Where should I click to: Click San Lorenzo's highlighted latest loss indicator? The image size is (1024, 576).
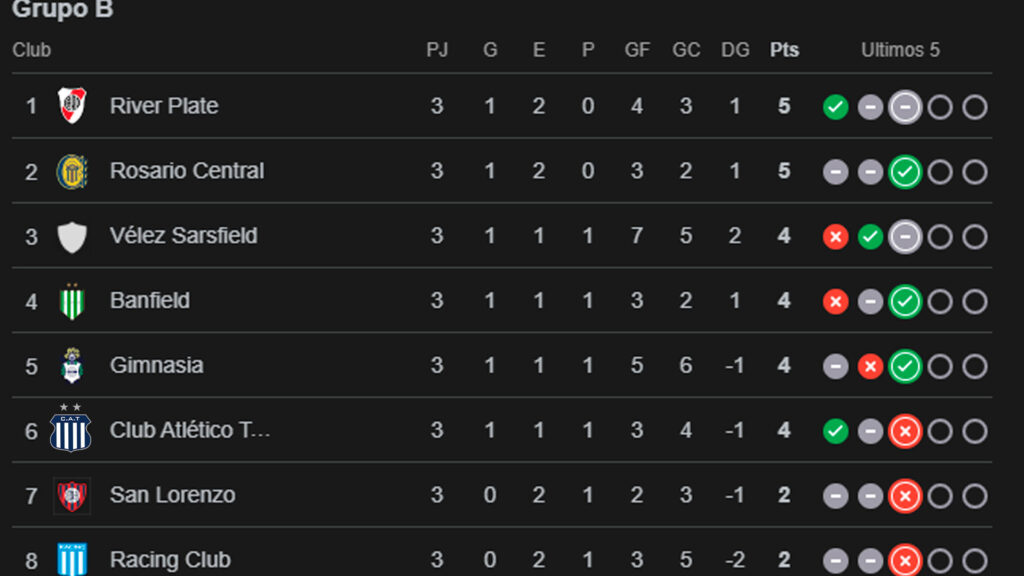pyautogui.click(x=905, y=496)
